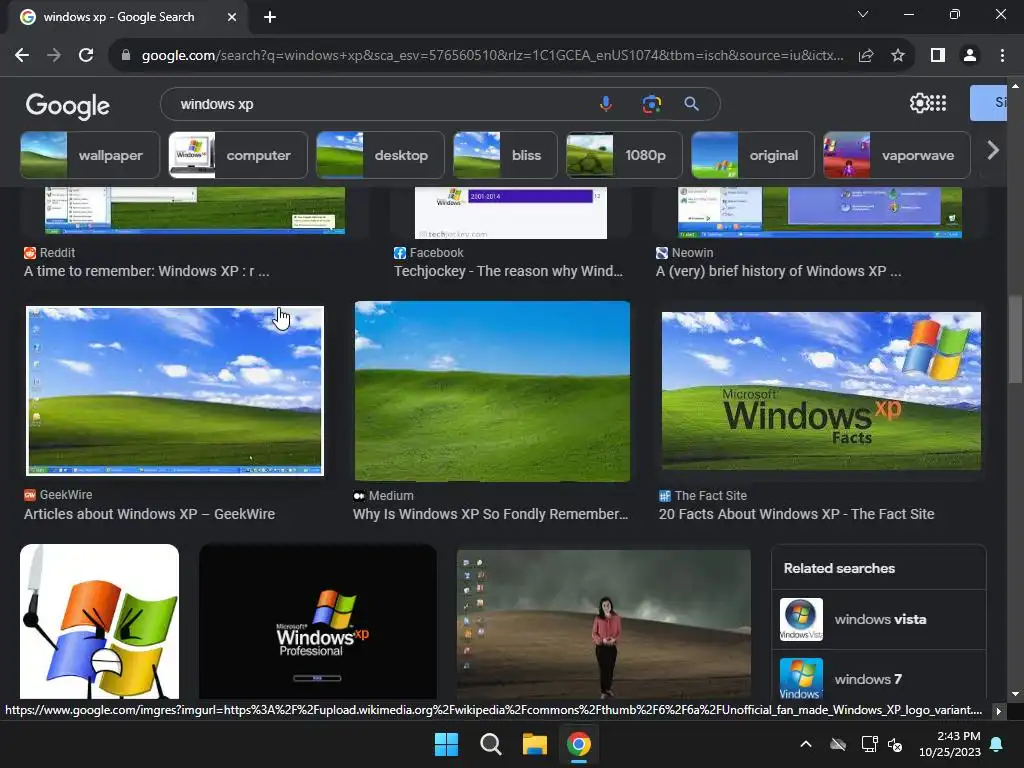Filter images by 1080p chip

click(624, 155)
